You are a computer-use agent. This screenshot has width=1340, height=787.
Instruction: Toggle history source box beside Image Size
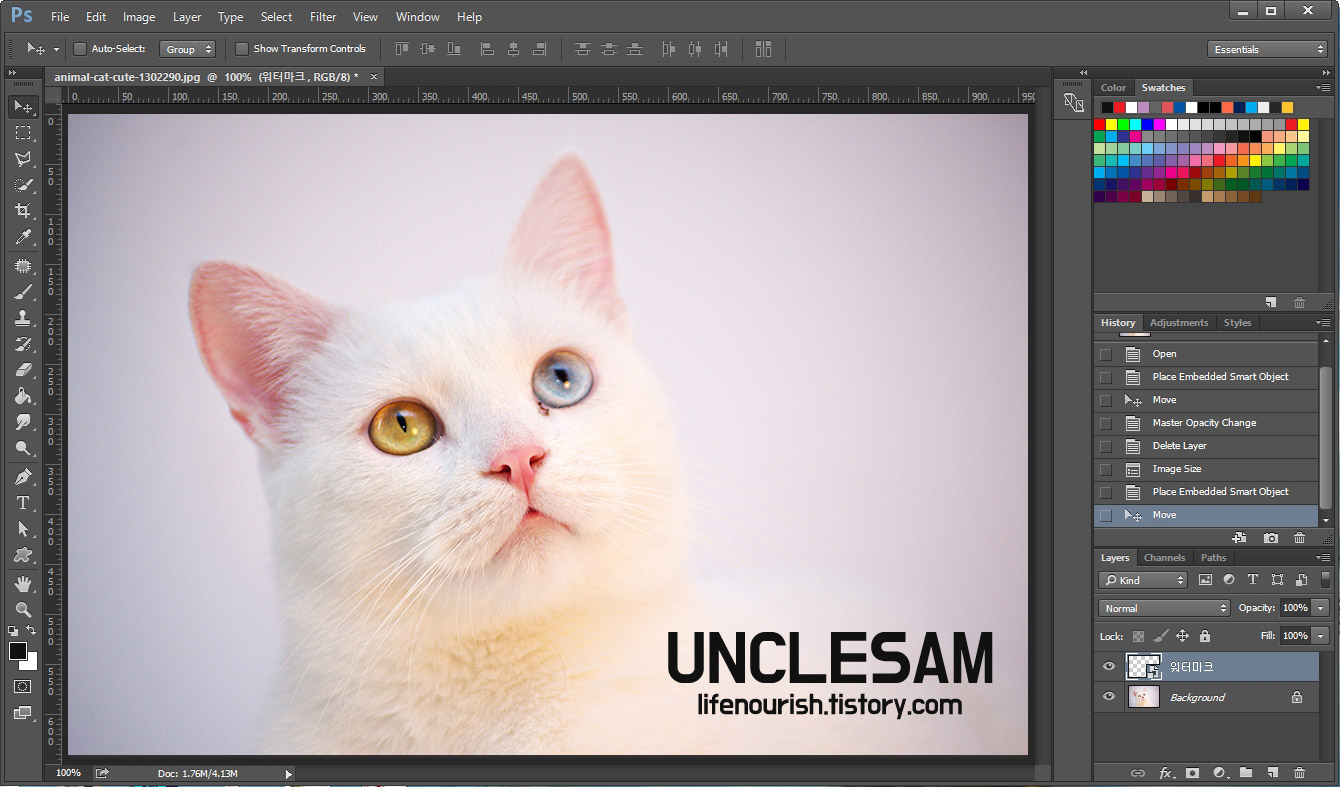click(1105, 469)
